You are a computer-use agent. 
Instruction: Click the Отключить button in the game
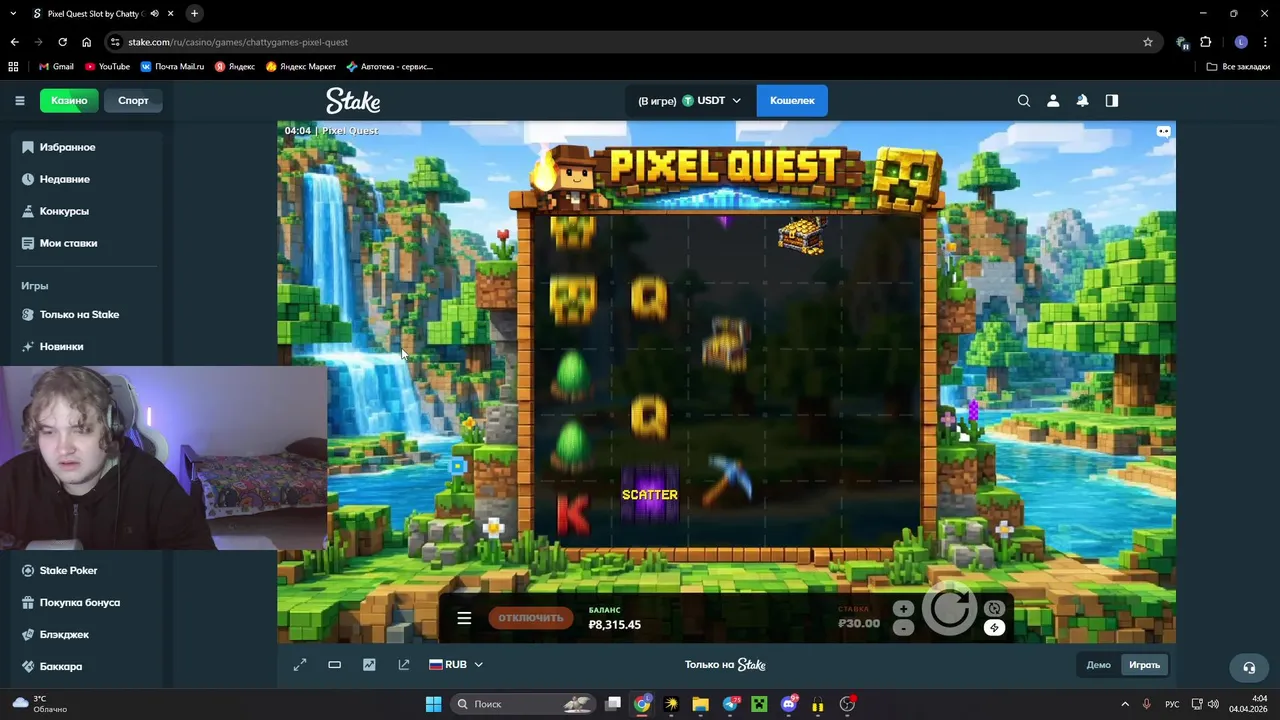coord(531,618)
